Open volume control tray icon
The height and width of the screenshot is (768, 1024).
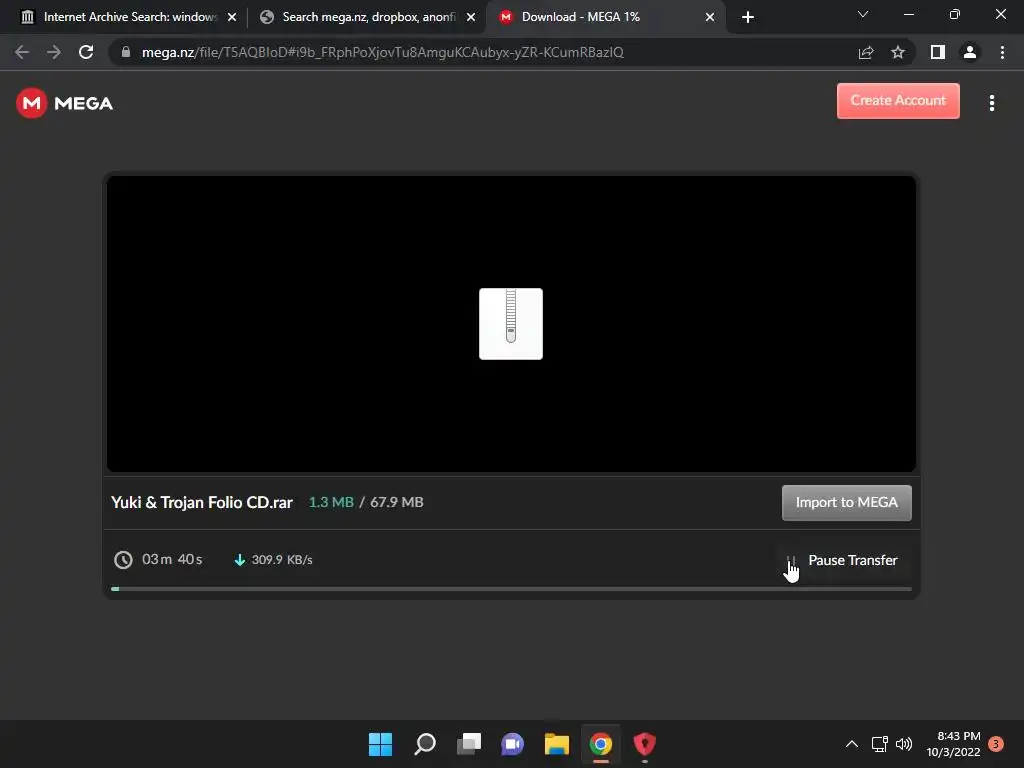click(x=904, y=744)
